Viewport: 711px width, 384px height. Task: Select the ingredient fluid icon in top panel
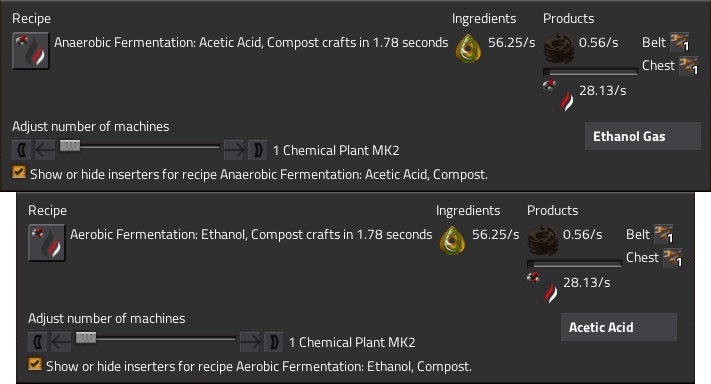tap(468, 48)
